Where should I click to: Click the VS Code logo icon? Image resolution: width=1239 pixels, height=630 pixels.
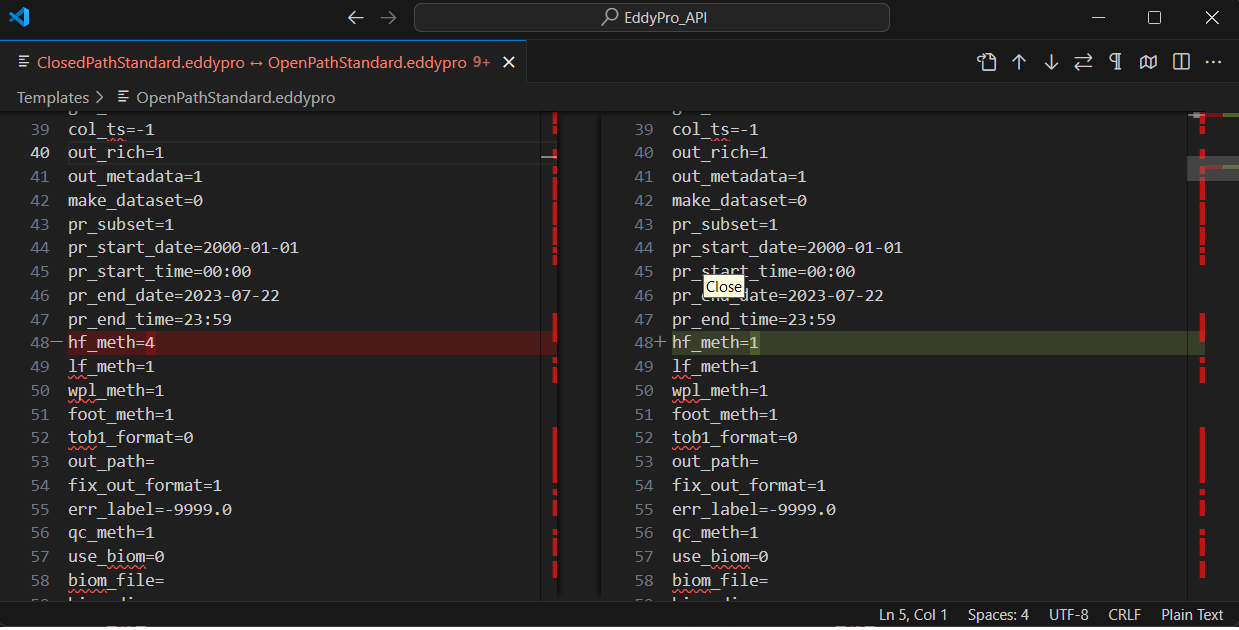tap(19, 17)
